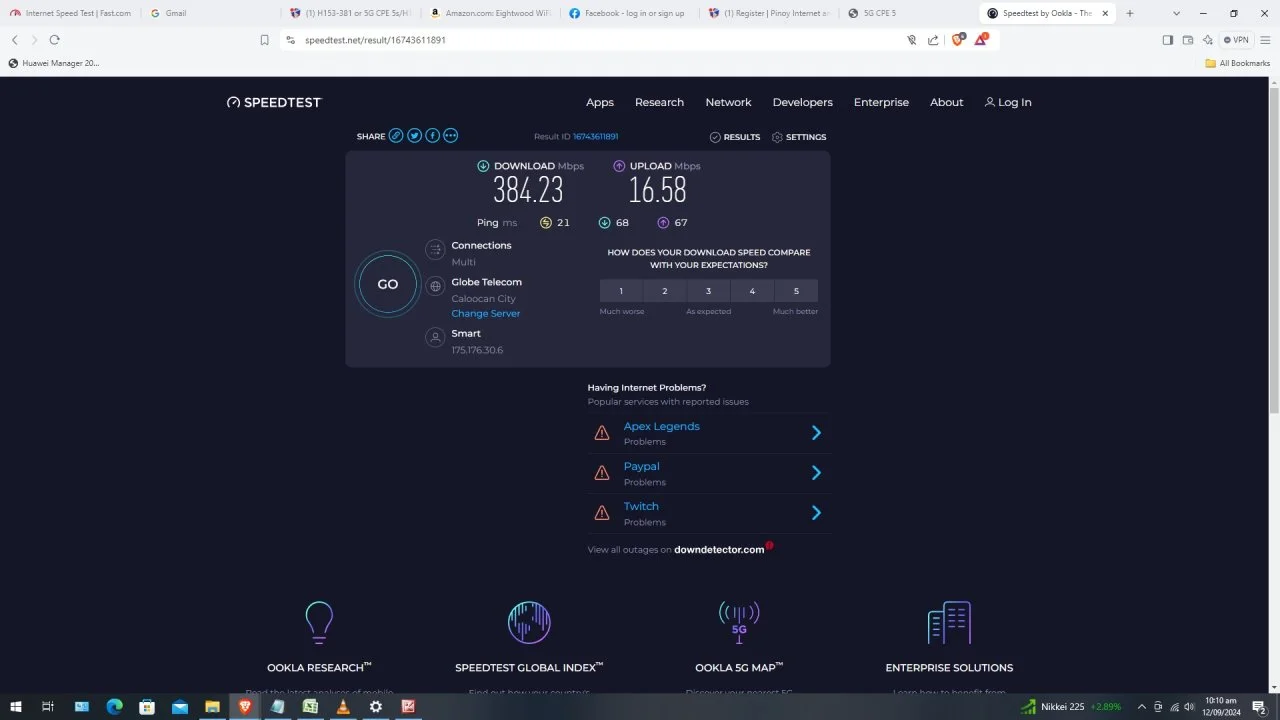The height and width of the screenshot is (720, 1280).
Task: Share result on Twitter
Action: tap(414, 136)
